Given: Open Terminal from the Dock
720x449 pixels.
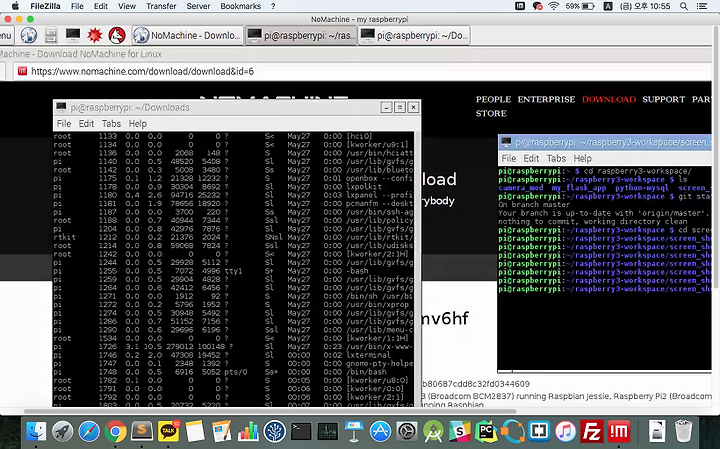Looking at the screenshot, I should (x=301, y=432).
